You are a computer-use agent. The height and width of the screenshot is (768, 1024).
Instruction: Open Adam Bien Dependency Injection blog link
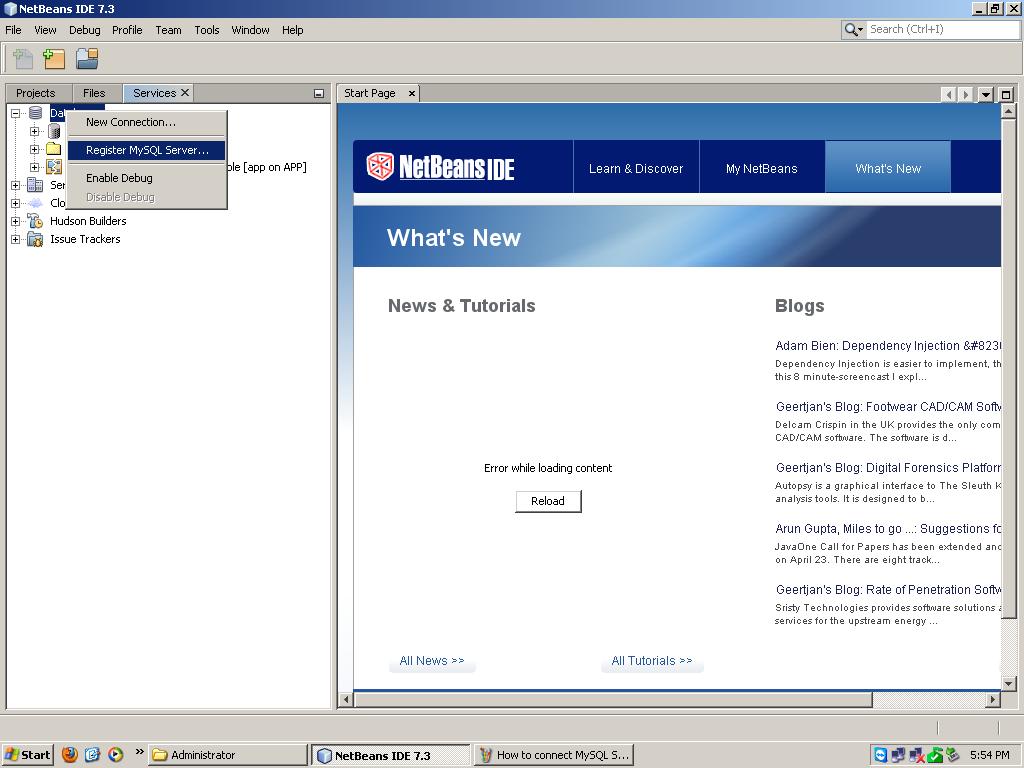coord(888,345)
